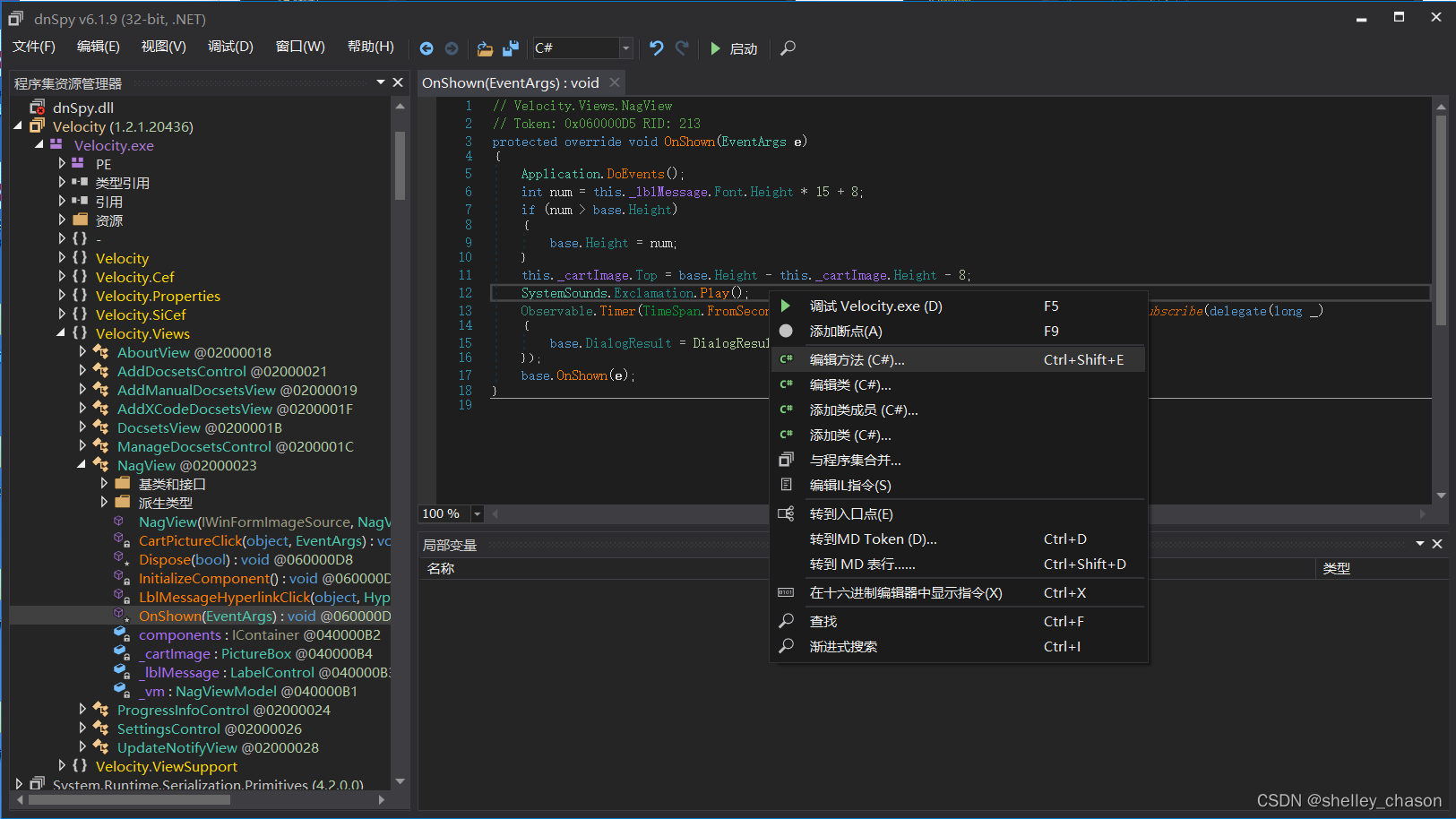Select DocsetsView @0200001B class
The width and height of the screenshot is (1456, 819).
point(200,427)
